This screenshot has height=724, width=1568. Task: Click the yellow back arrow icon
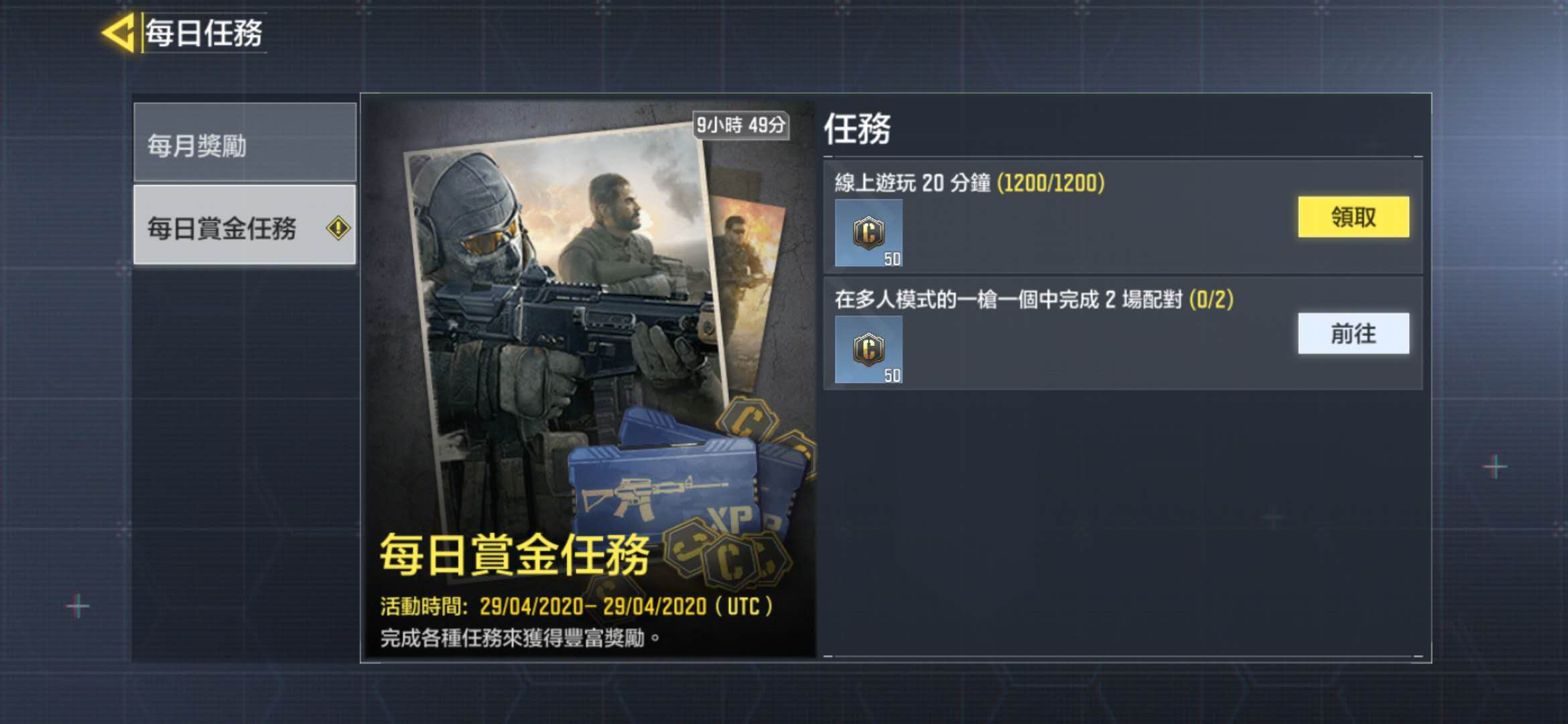(x=119, y=32)
